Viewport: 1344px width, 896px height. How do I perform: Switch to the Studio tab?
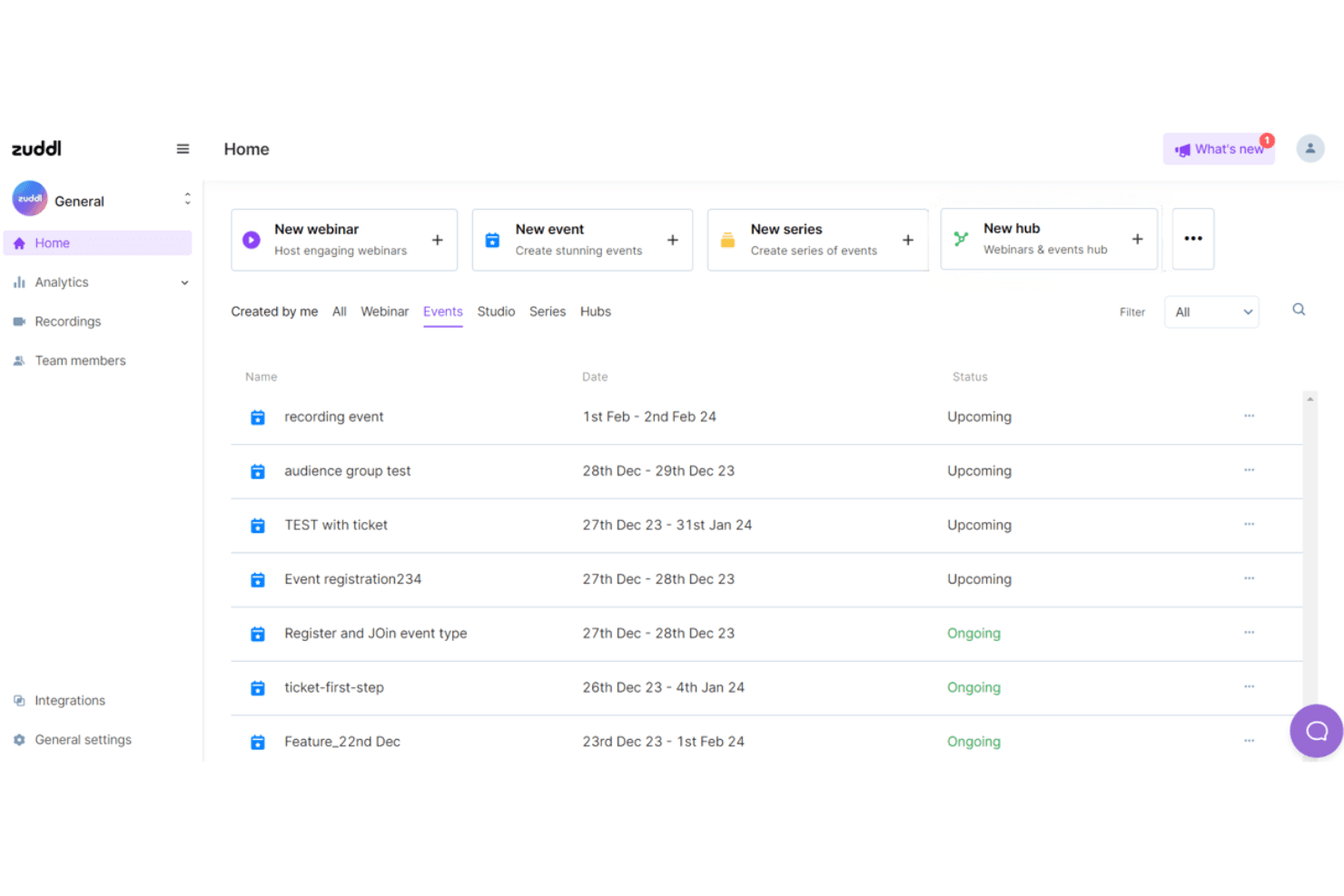(496, 311)
